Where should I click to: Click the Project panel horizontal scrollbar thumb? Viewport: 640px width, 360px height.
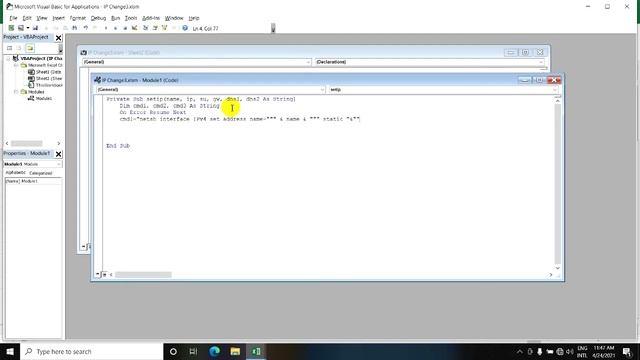[x=27, y=143]
